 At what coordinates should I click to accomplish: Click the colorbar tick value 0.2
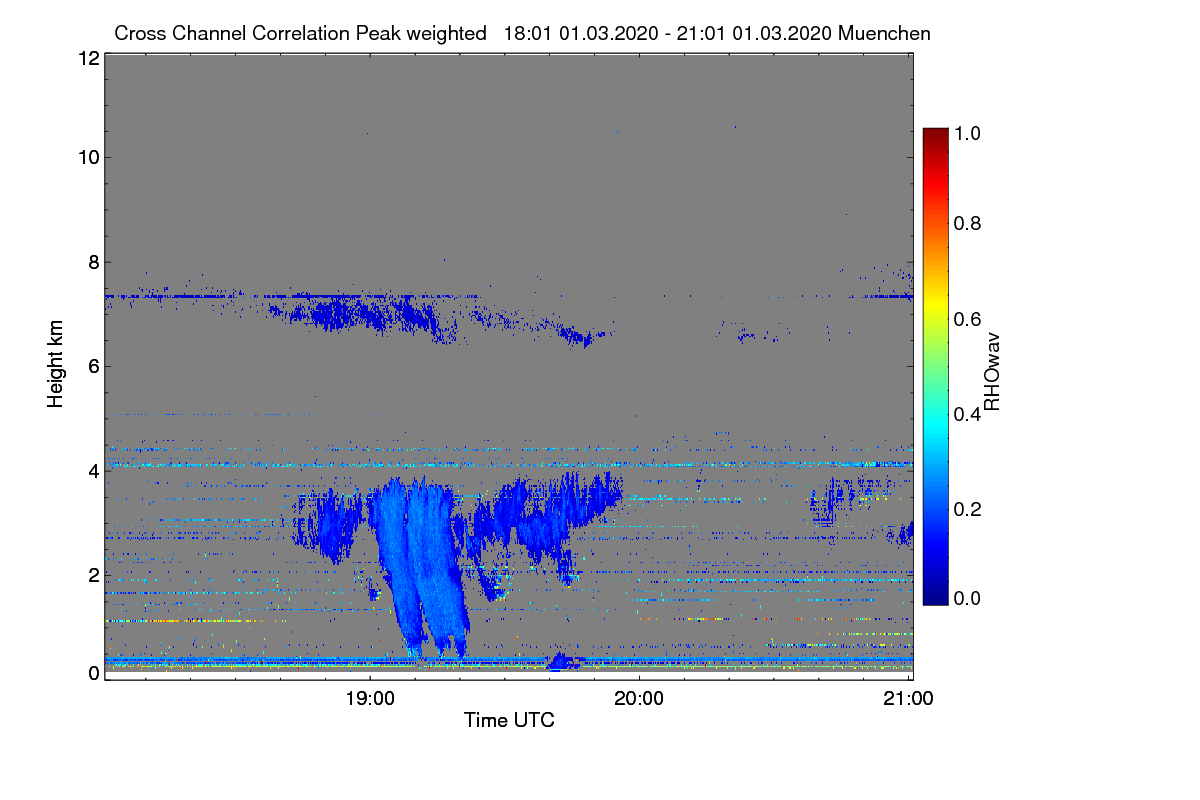969,509
